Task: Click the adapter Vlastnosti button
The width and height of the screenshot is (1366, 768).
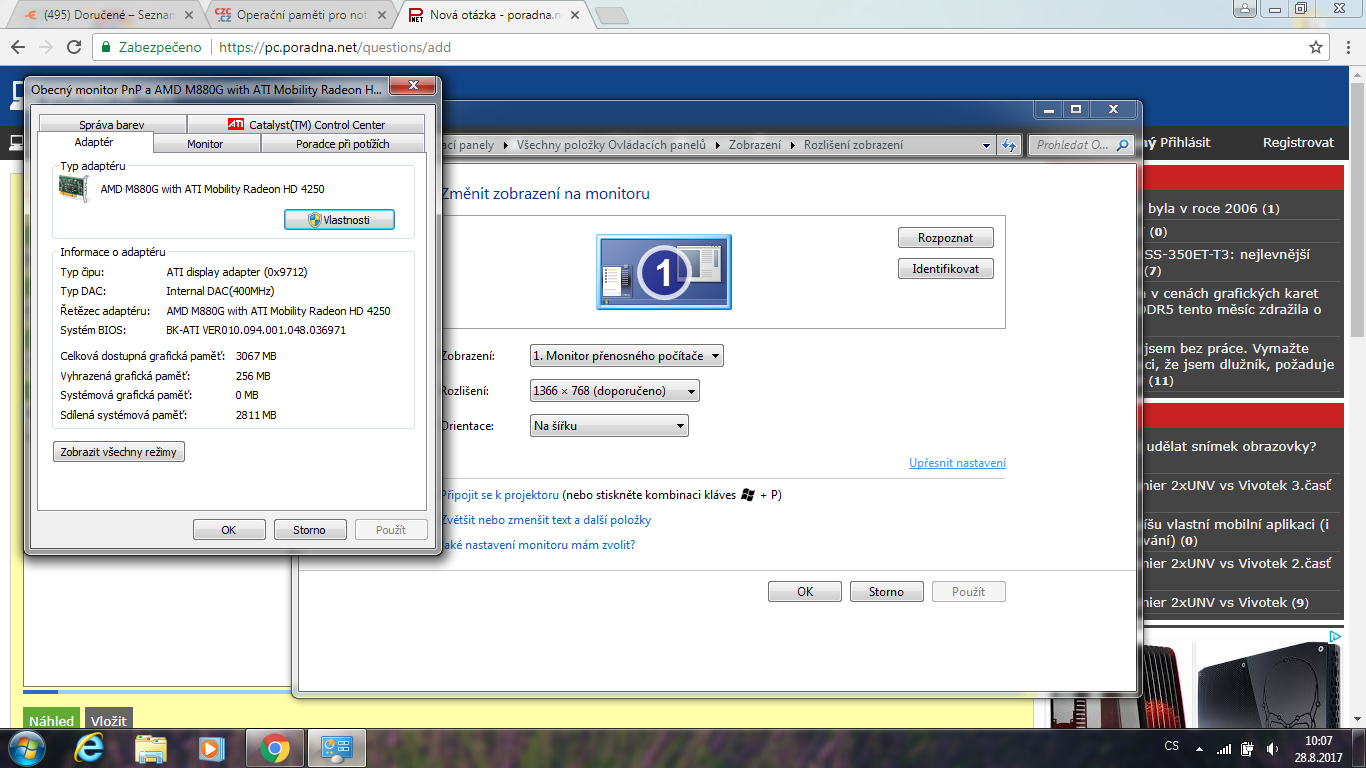Action: coord(339,219)
